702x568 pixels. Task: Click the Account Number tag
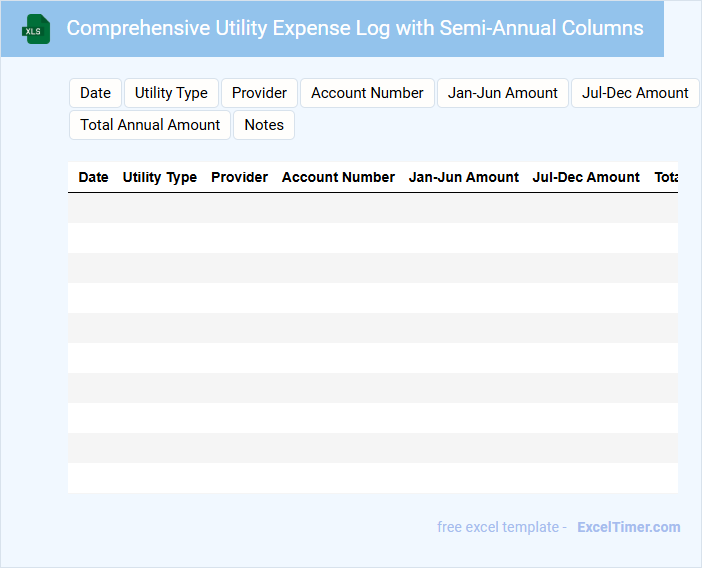pyautogui.click(x=367, y=93)
